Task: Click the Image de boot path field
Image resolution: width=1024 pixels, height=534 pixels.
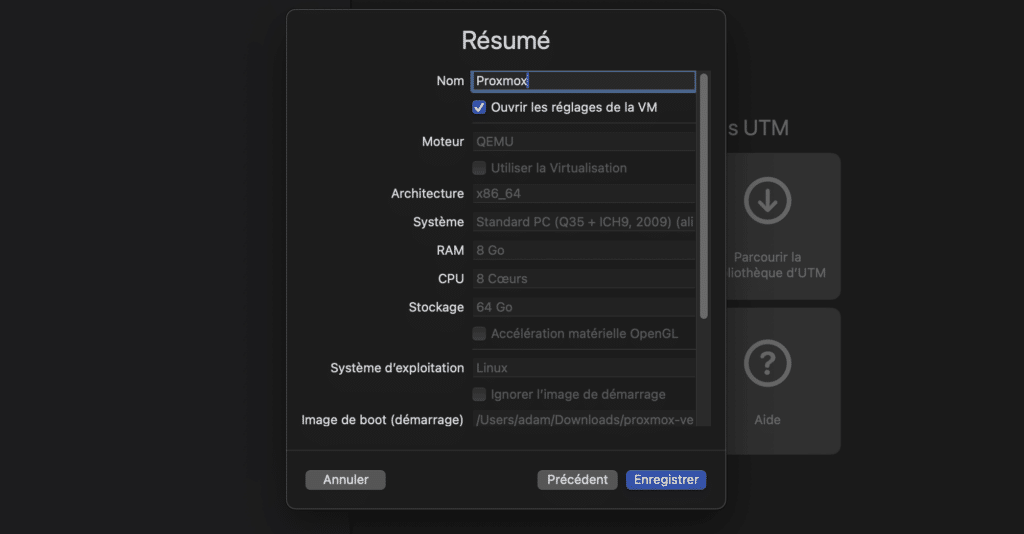Action: pyautogui.click(x=583, y=420)
